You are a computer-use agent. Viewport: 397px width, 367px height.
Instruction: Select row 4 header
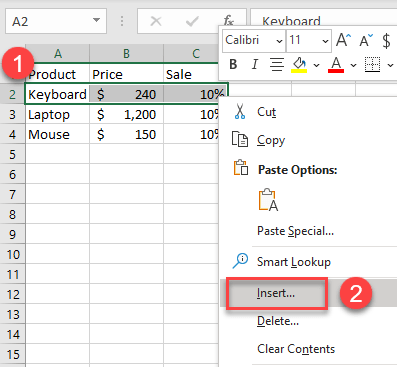(x=13, y=134)
